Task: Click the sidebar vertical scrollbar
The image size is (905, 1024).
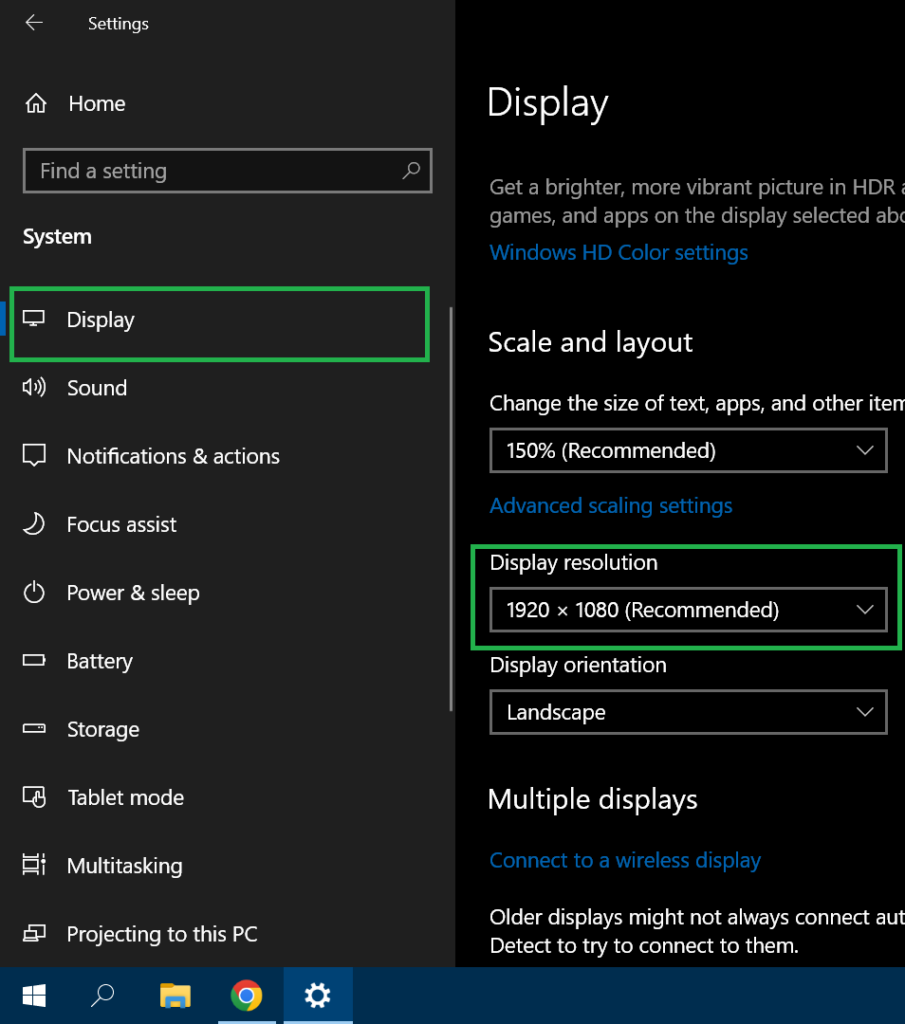Action: pos(451,500)
